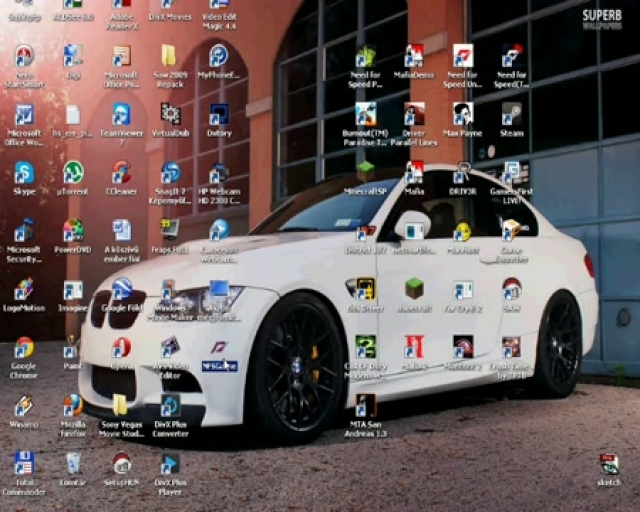Open the Max Payne shortcut
Screen dimensions: 640x512
click(x=462, y=114)
